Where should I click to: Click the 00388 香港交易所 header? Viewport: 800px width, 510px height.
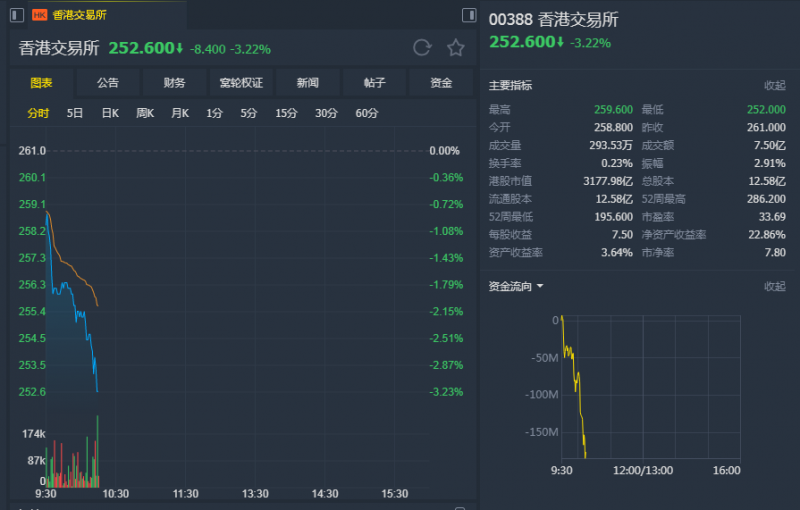554,20
